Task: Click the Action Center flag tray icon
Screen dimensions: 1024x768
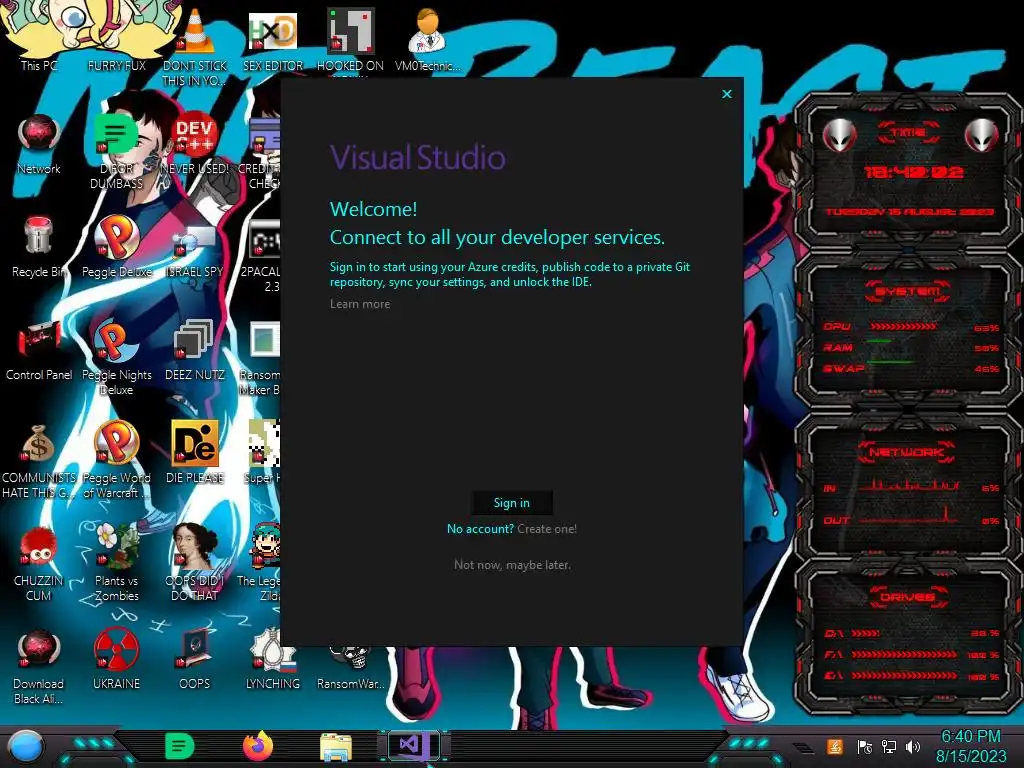Action: (865, 747)
